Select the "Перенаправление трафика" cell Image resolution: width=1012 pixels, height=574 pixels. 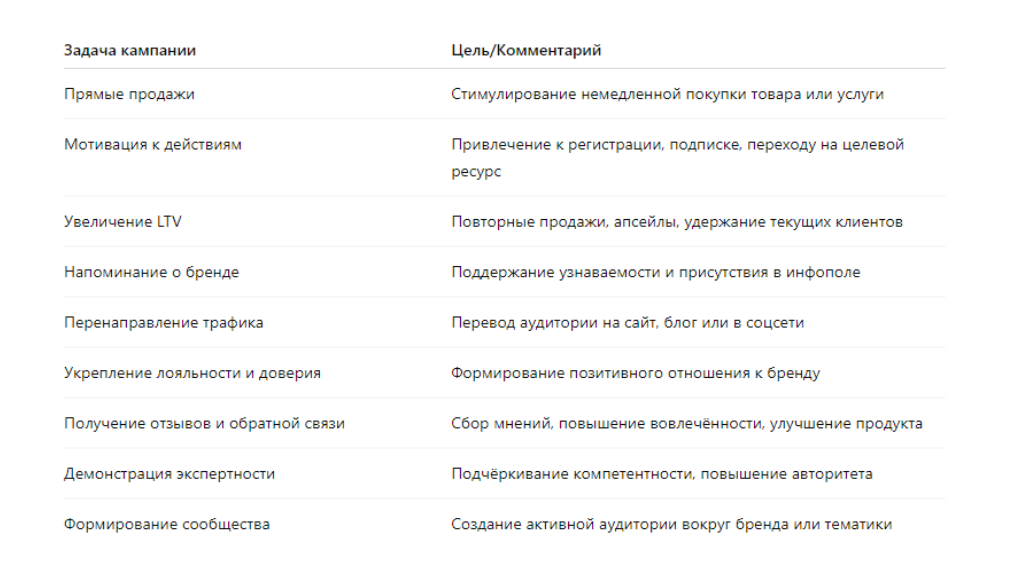pos(164,322)
